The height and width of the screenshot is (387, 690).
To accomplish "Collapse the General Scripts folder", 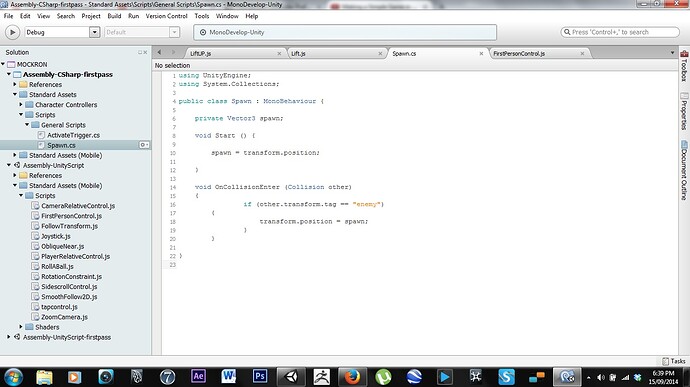I will (x=27, y=125).
